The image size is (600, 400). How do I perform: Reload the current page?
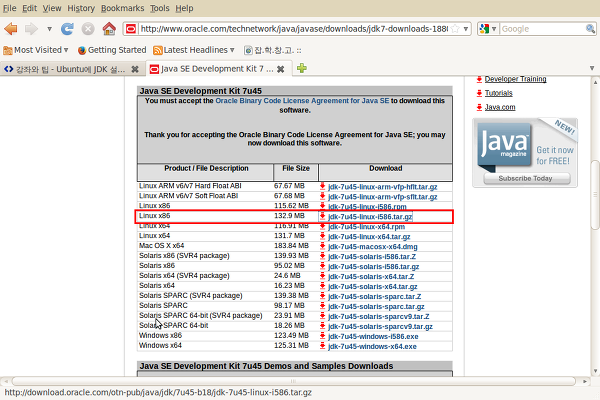[x=67, y=29]
